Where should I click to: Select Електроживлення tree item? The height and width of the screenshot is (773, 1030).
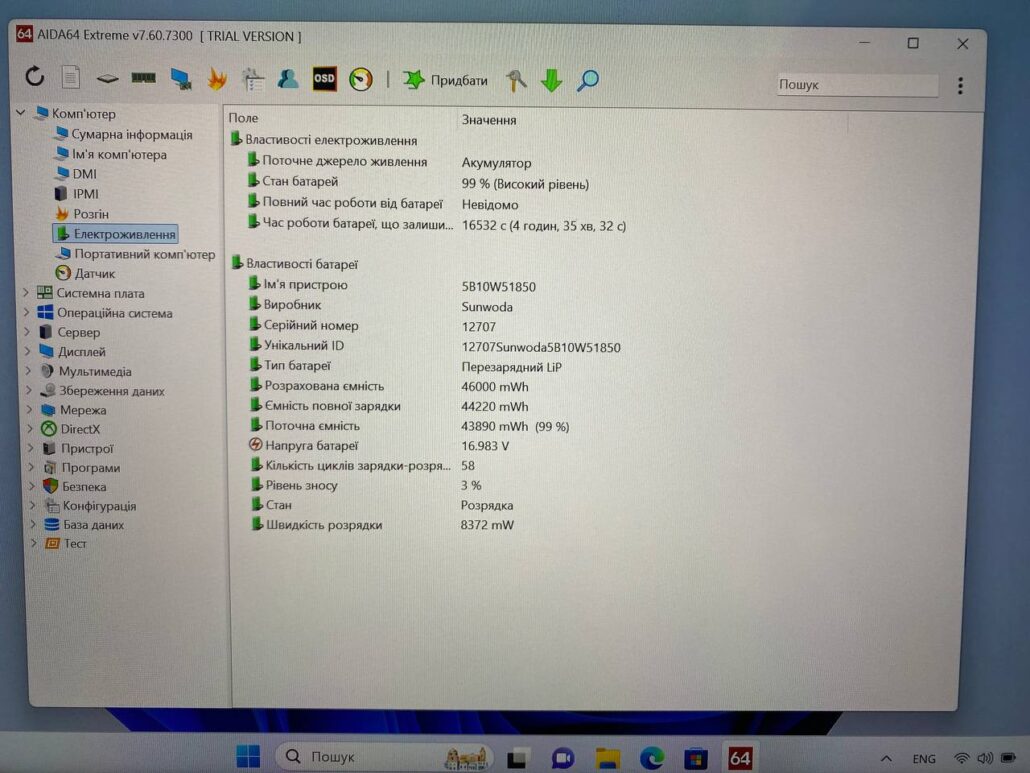click(116, 234)
